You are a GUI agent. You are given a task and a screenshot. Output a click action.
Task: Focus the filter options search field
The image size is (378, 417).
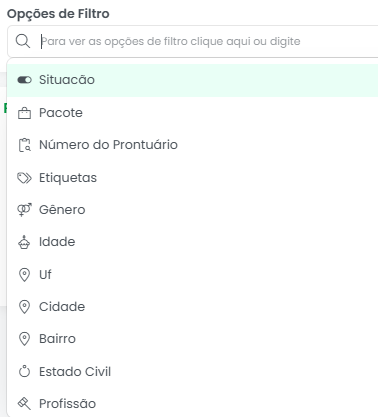[193, 41]
